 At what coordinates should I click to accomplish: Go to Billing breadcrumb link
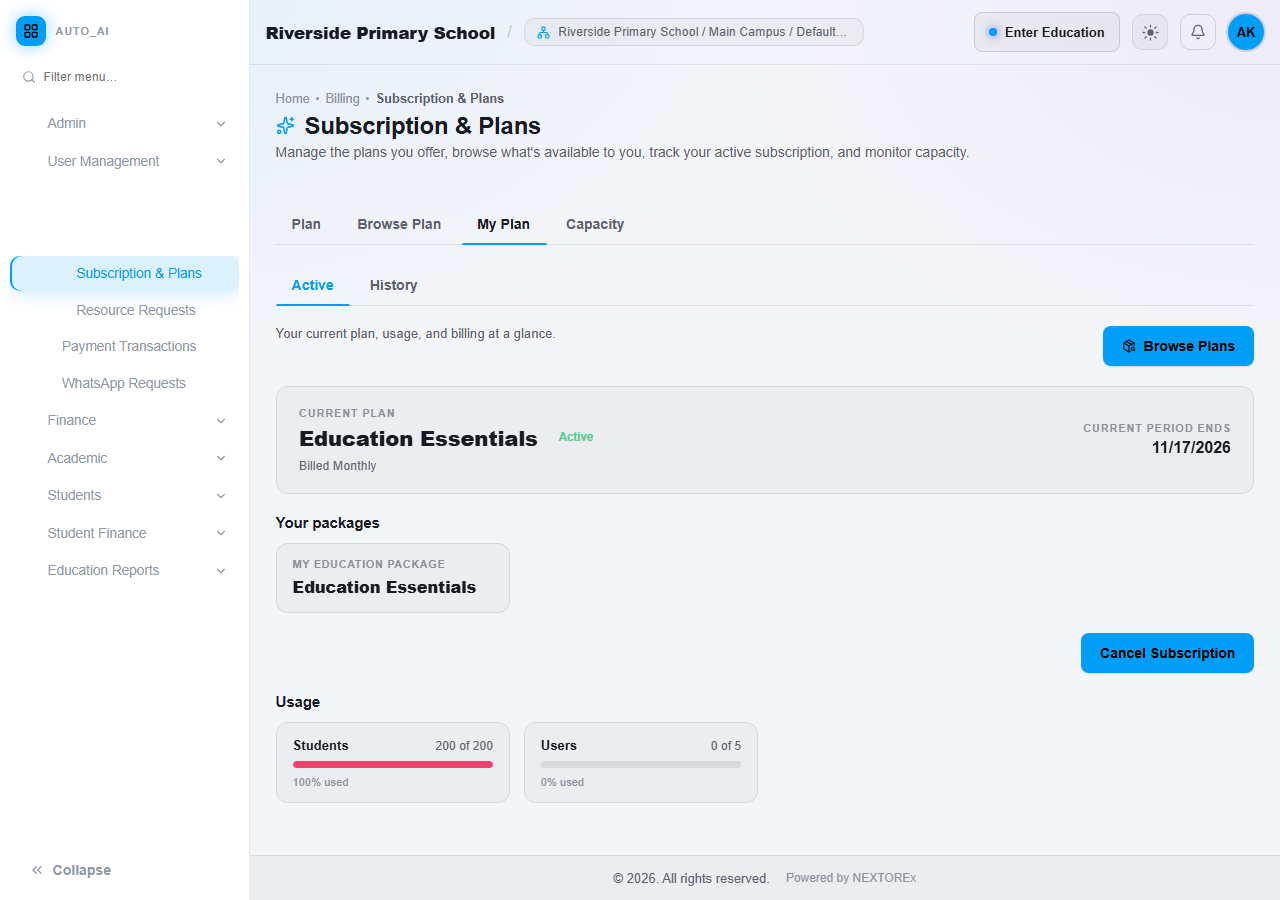[342, 98]
